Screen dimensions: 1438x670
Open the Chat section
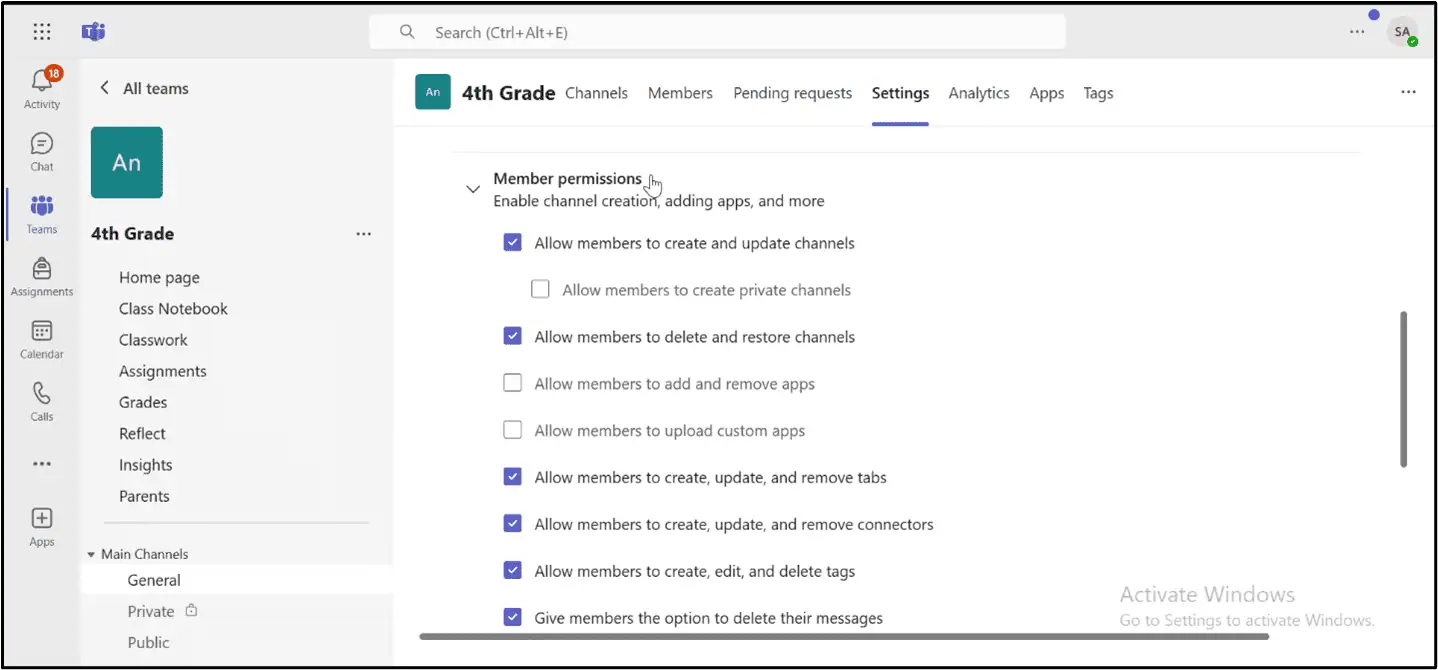(41, 150)
